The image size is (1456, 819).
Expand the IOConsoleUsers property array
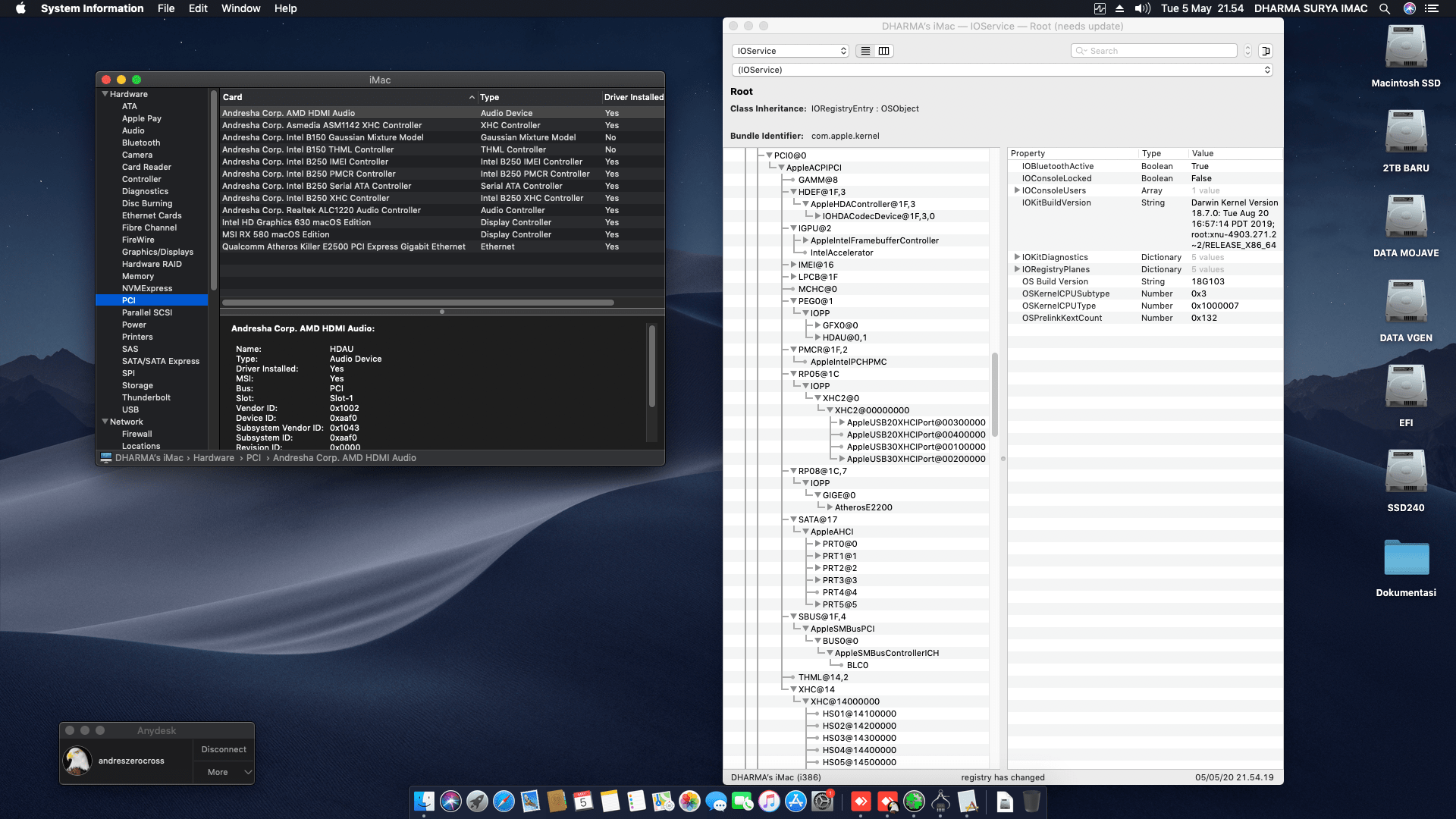[1017, 190]
